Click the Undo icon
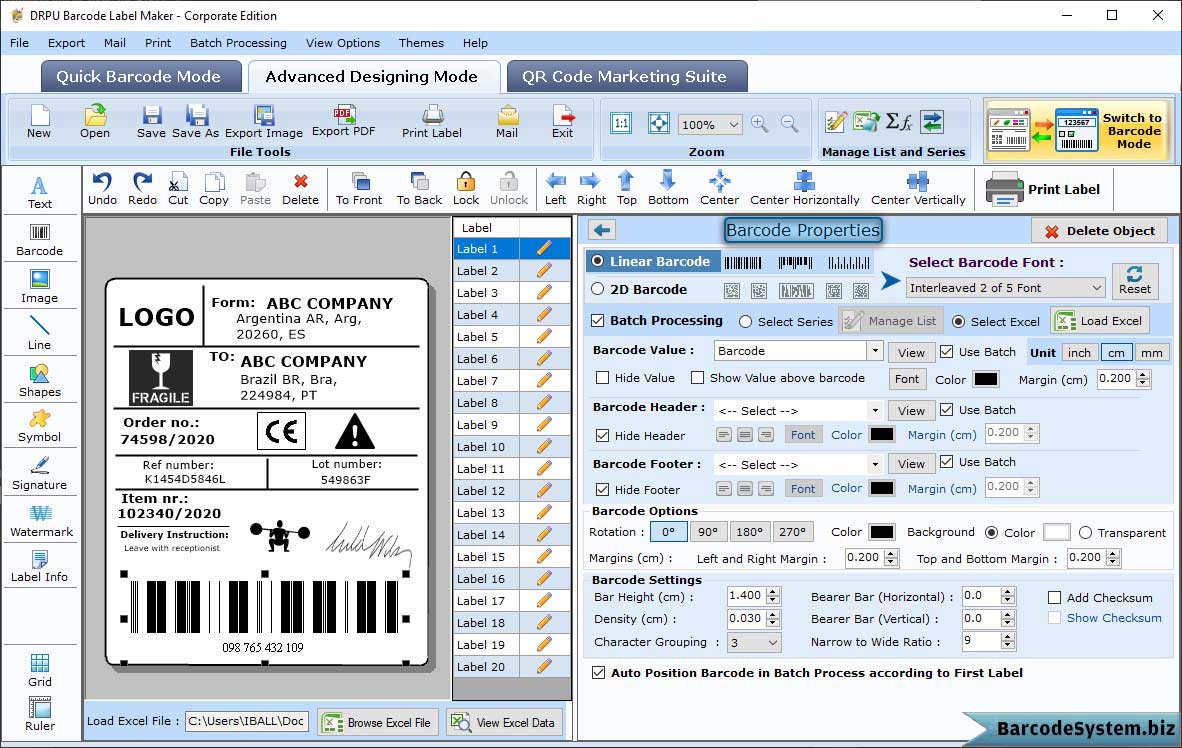Viewport: 1182px width, 748px height. [102, 189]
